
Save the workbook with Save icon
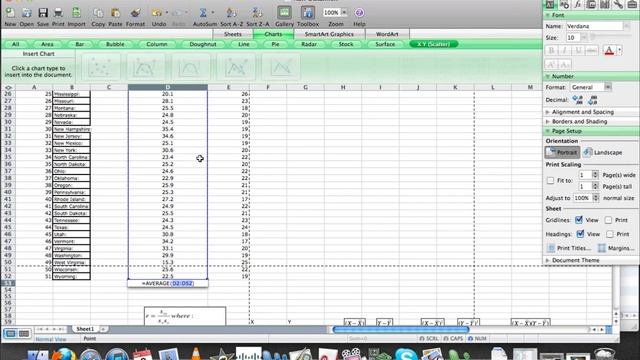point(43,13)
